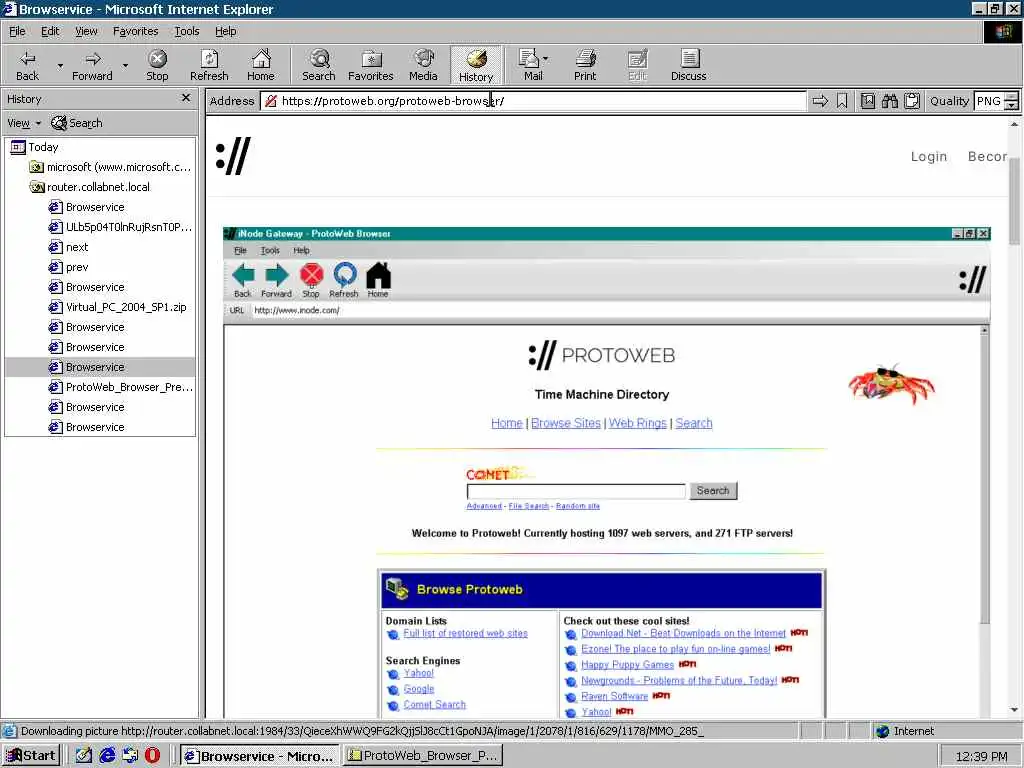This screenshot has height=768, width=1024.
Task: Decrease Quality with the spinner down arrow
Action: point(1012,105)
